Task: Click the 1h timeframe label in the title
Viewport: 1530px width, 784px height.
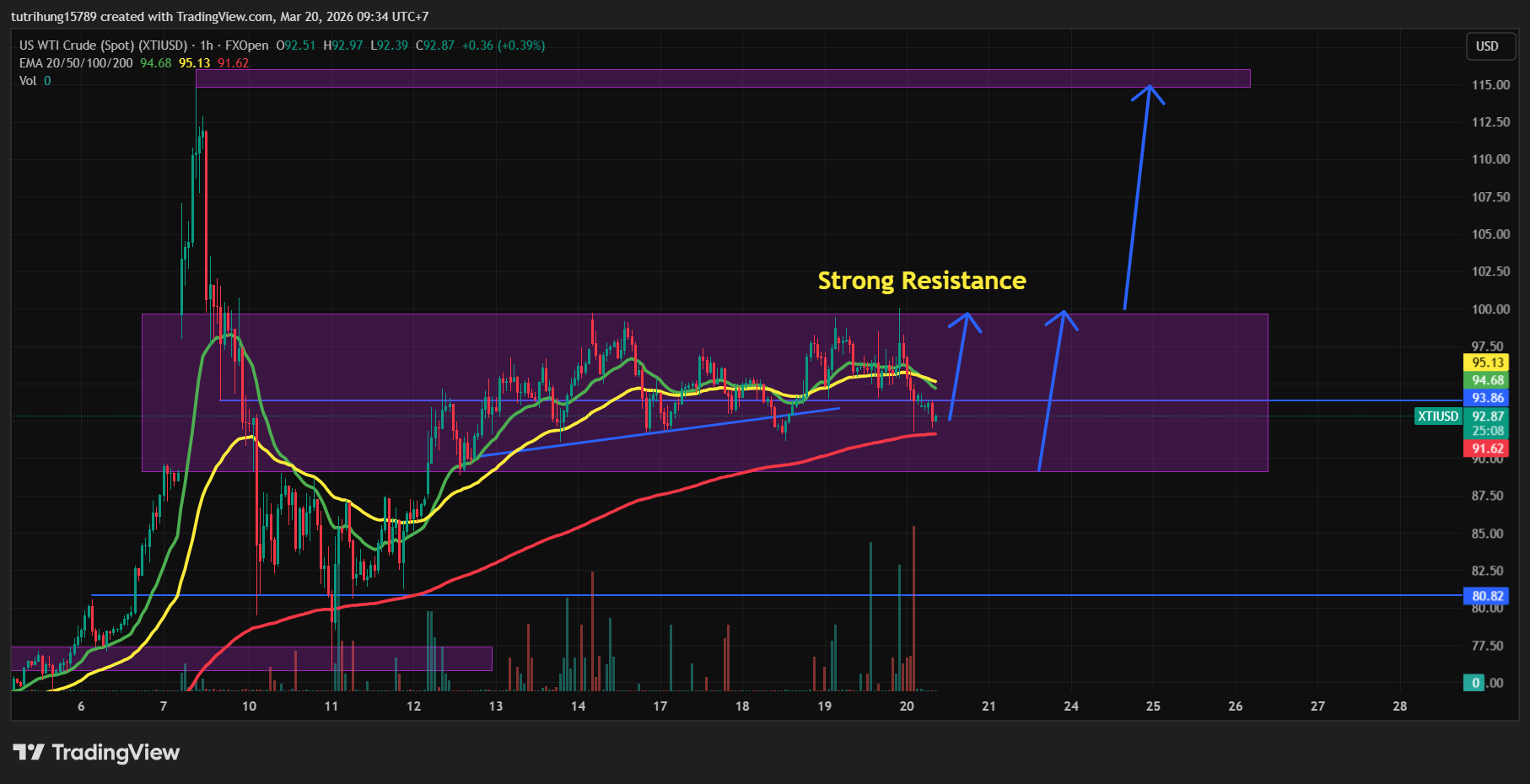Action: point(206,46)
